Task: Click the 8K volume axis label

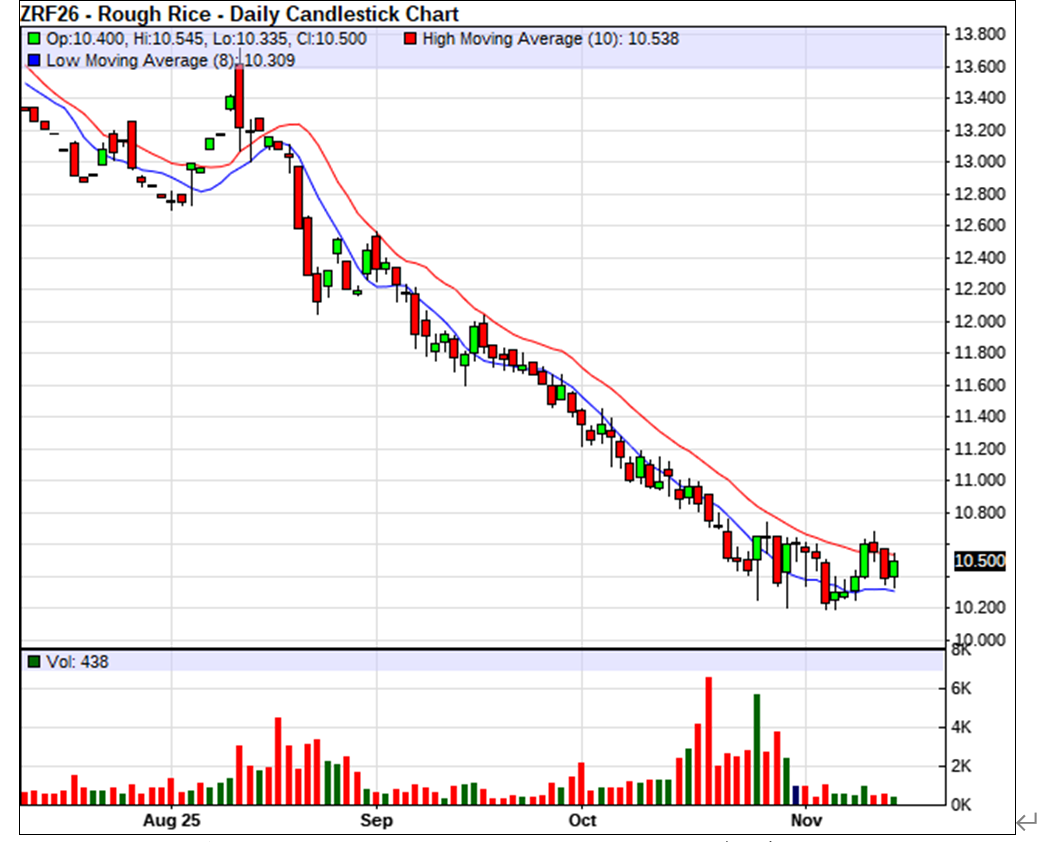Action: pyautogui.click(x=962, y=651)
